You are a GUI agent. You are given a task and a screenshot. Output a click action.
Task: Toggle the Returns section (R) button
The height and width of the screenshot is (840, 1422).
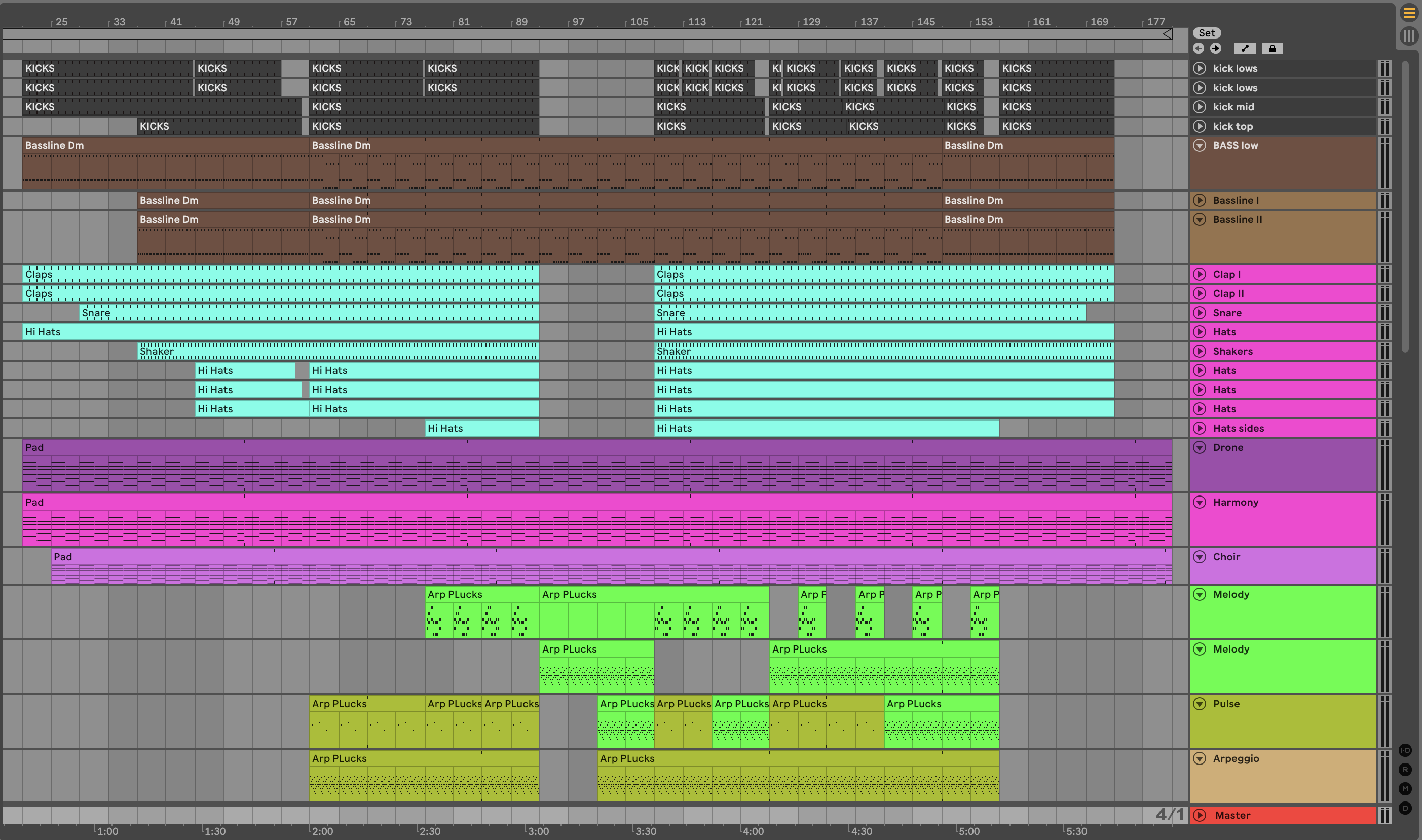click(x=1405, y=770)
